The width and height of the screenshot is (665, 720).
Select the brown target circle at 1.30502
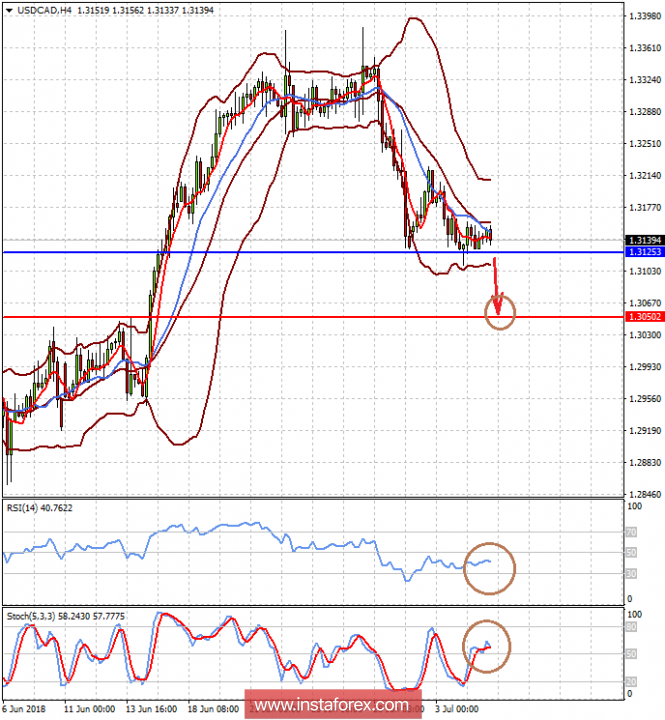click(500, 313)
